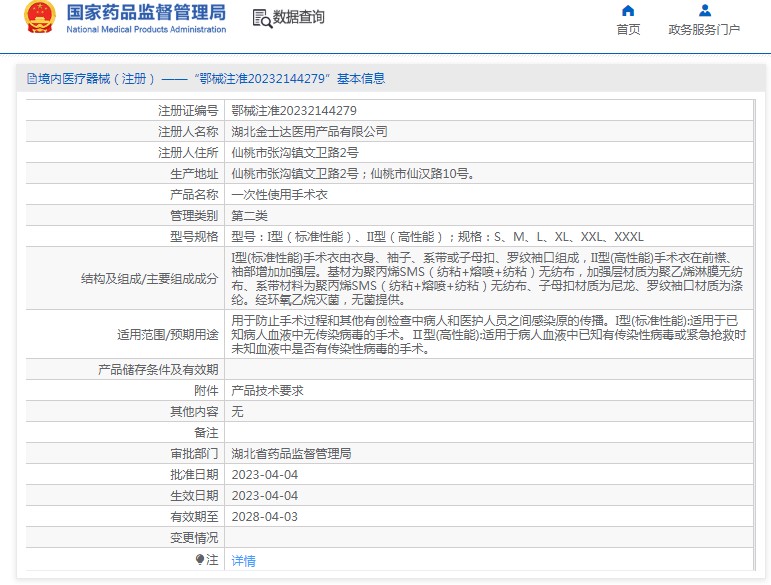The height and width of the screenshot is (585, 771).
Task: Select product name 一次性使用手术衣
Action: click(279, 195)
